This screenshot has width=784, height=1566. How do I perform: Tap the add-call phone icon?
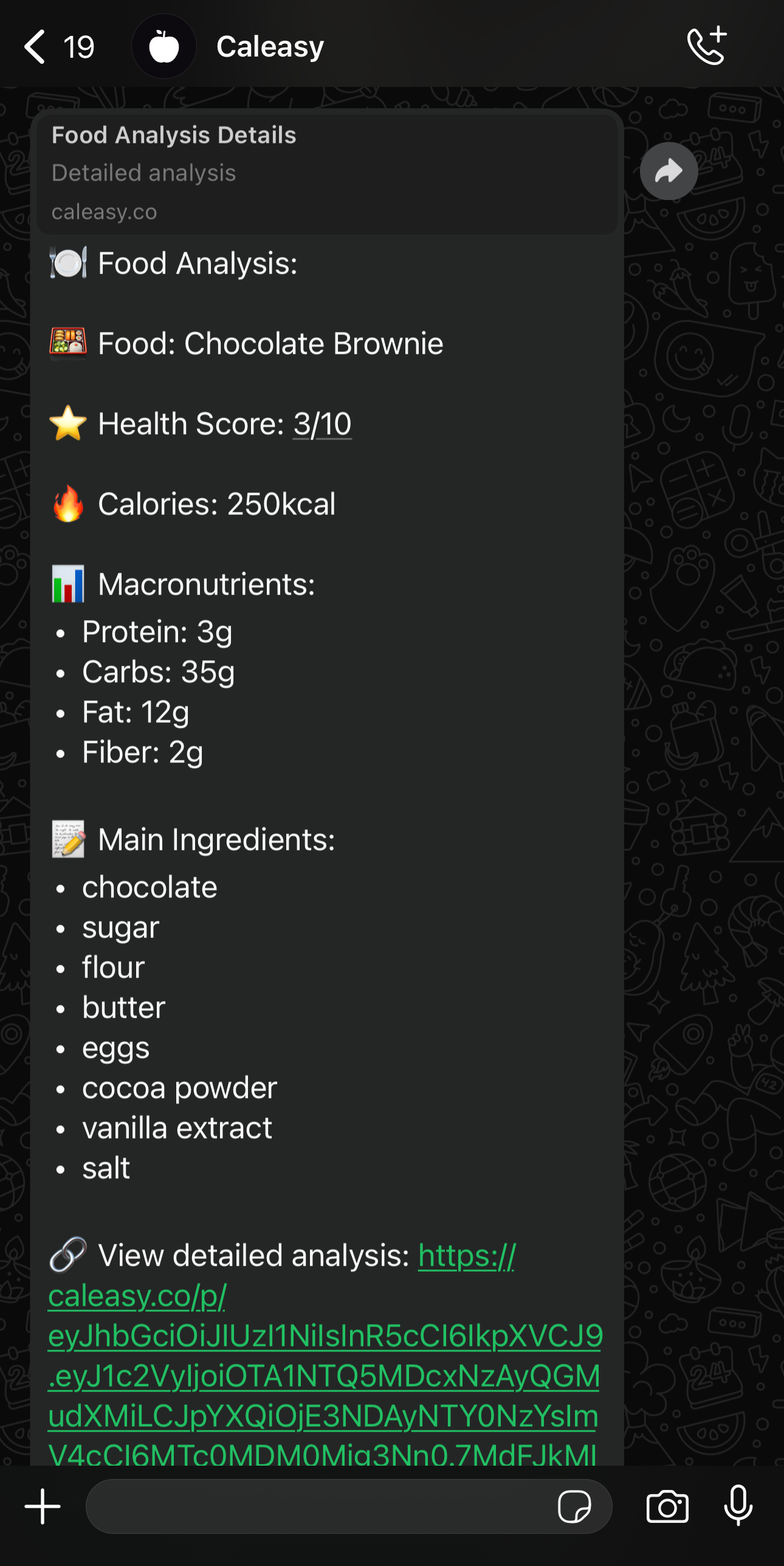coord(707,46)
